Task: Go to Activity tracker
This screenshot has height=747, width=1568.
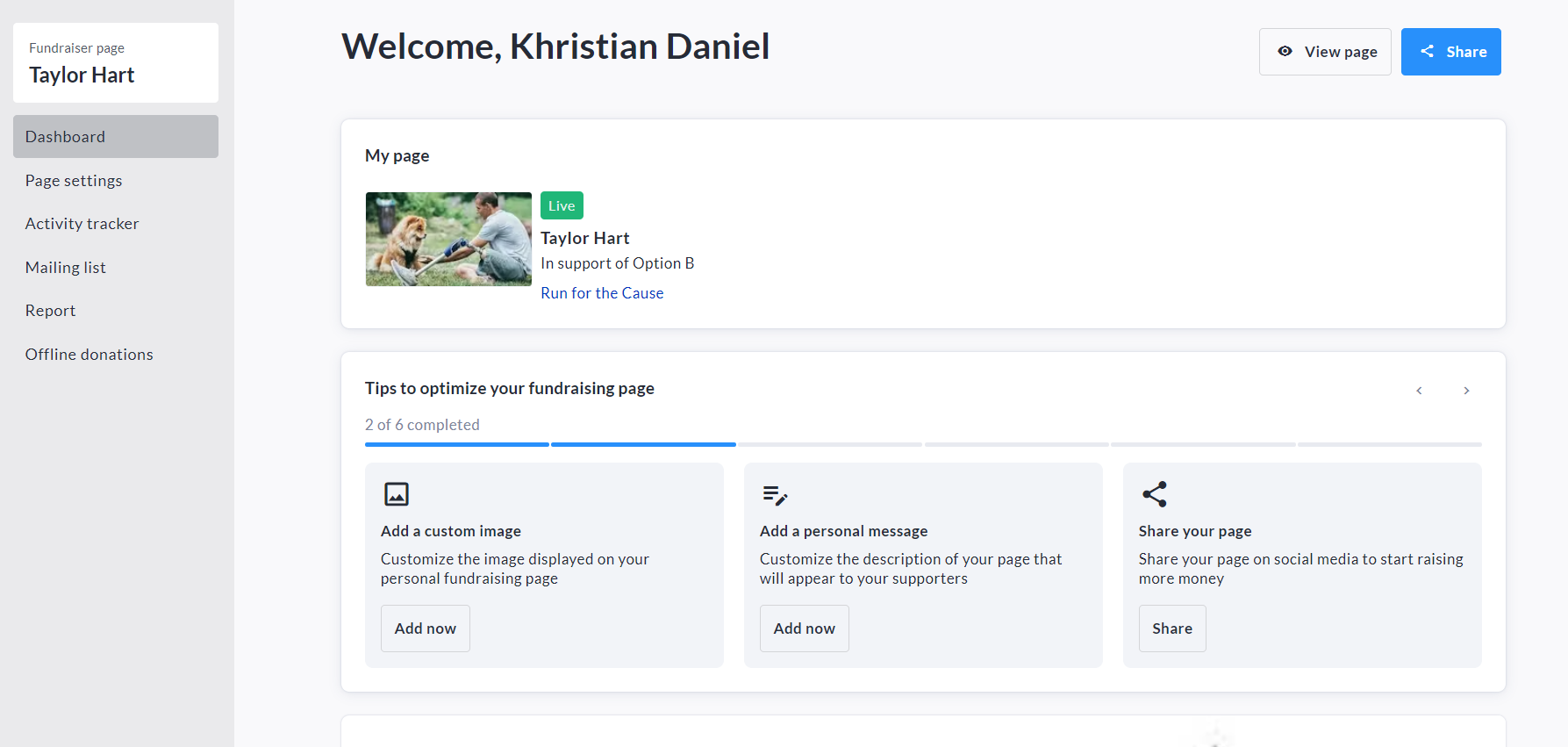Action: pyautogui.click(x=82, y=224)
